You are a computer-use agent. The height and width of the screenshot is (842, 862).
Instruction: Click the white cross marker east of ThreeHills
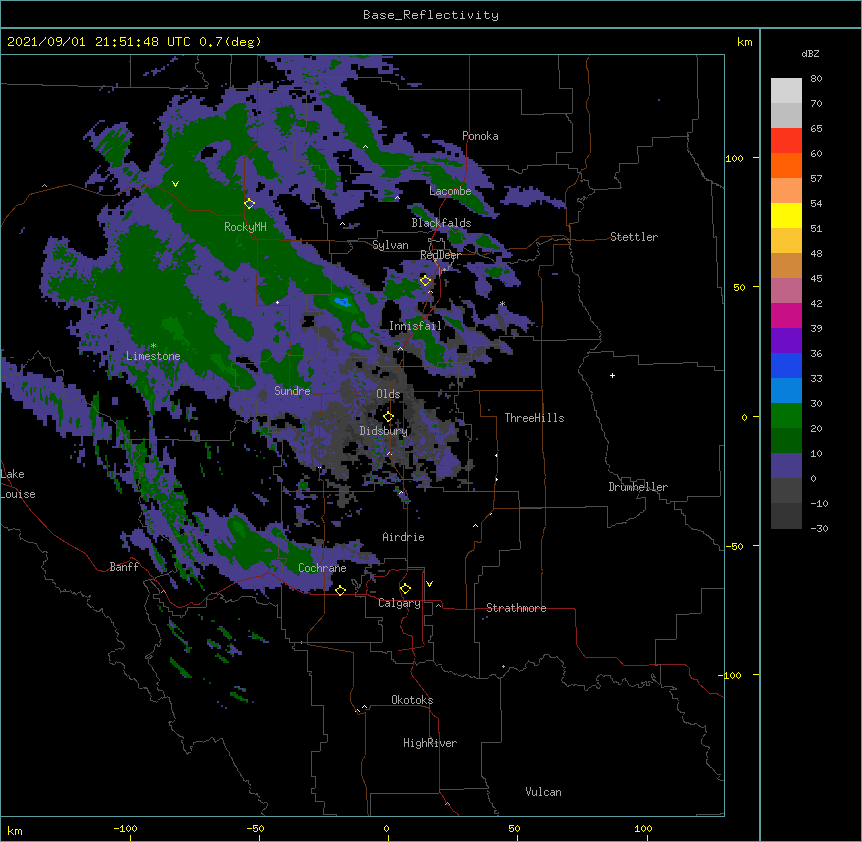coord(612,375)
